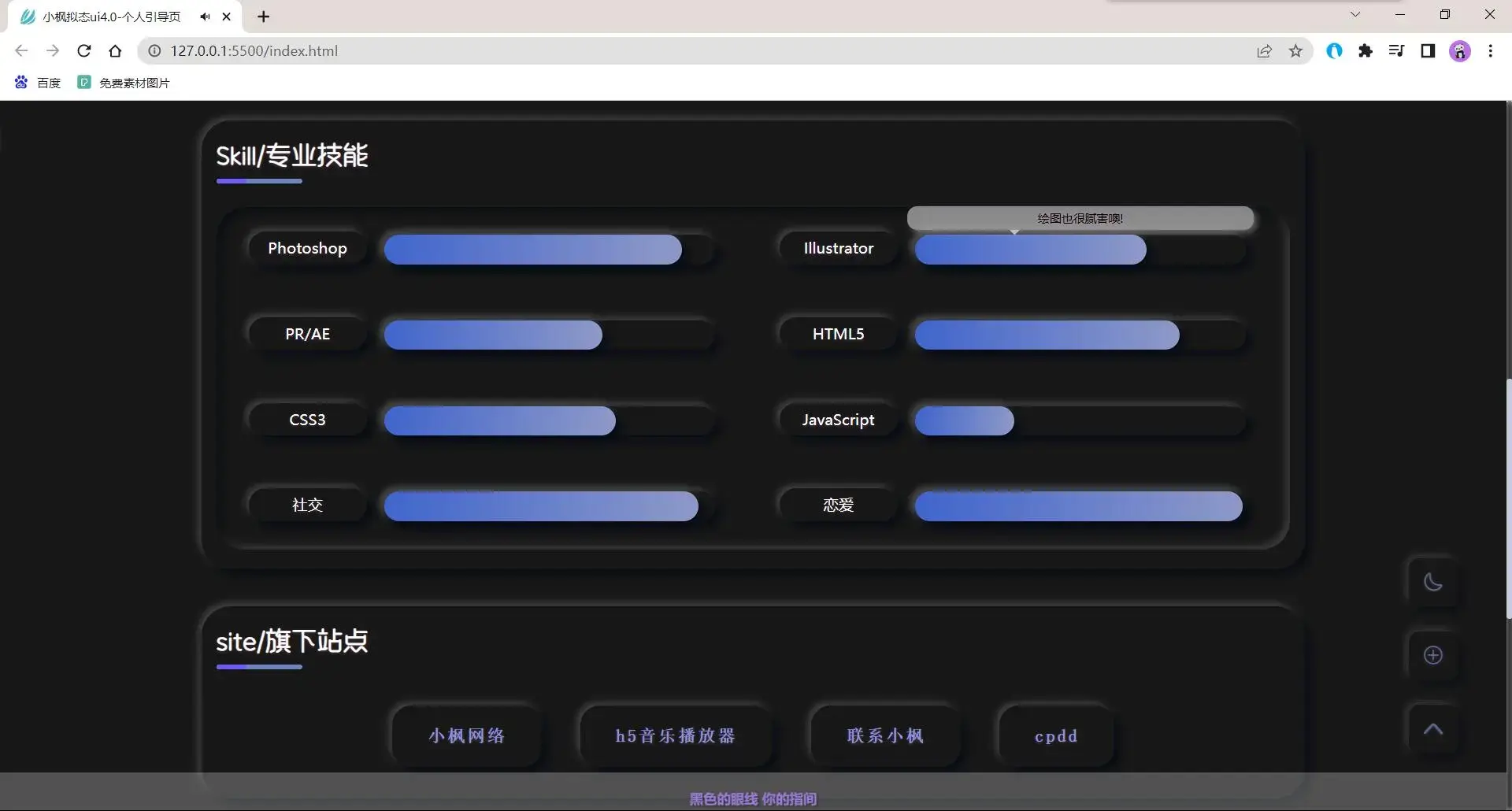Click the scroll-to-top chevron button
1512x811 pixels.
pyautogui.click(x=1432, y=728)
